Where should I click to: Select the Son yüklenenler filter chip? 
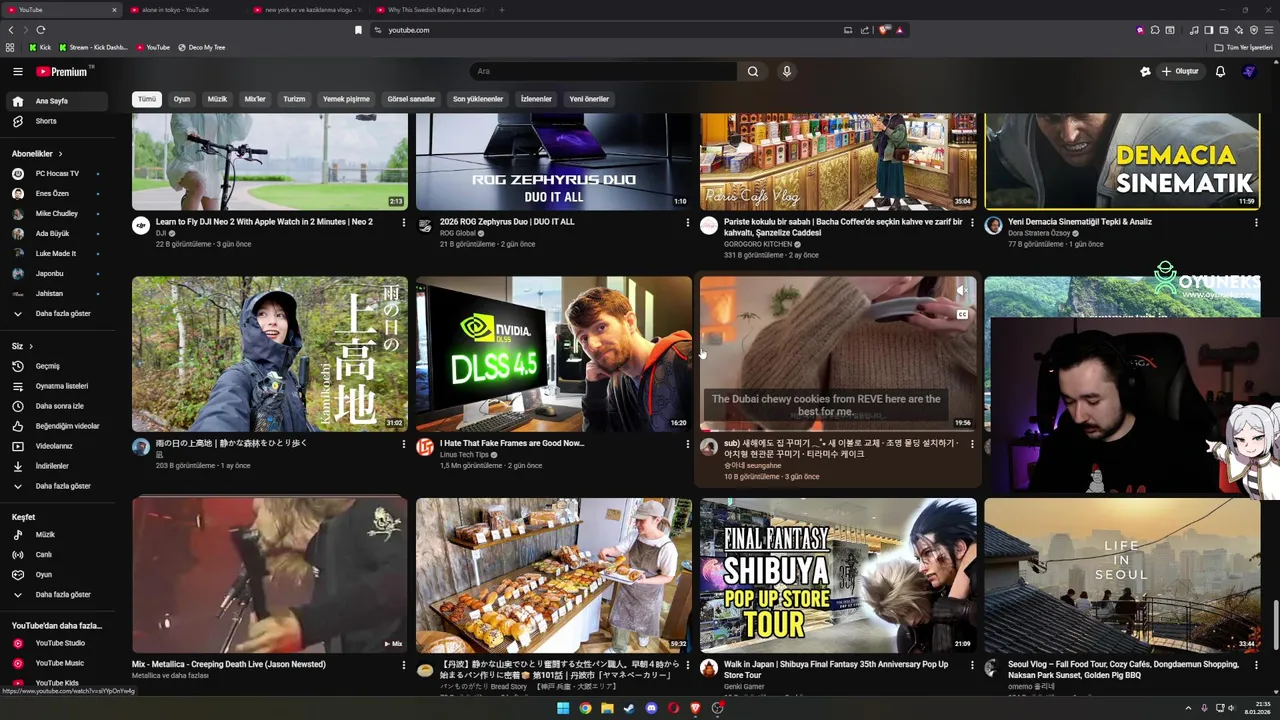tap(478, 99)
